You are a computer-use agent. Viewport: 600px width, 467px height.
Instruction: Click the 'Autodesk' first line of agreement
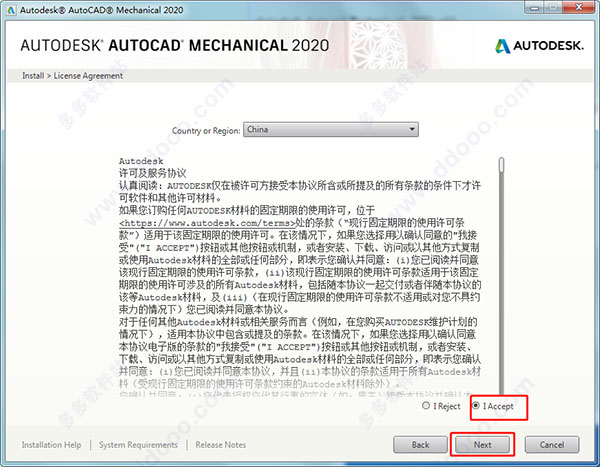[141, 161]
